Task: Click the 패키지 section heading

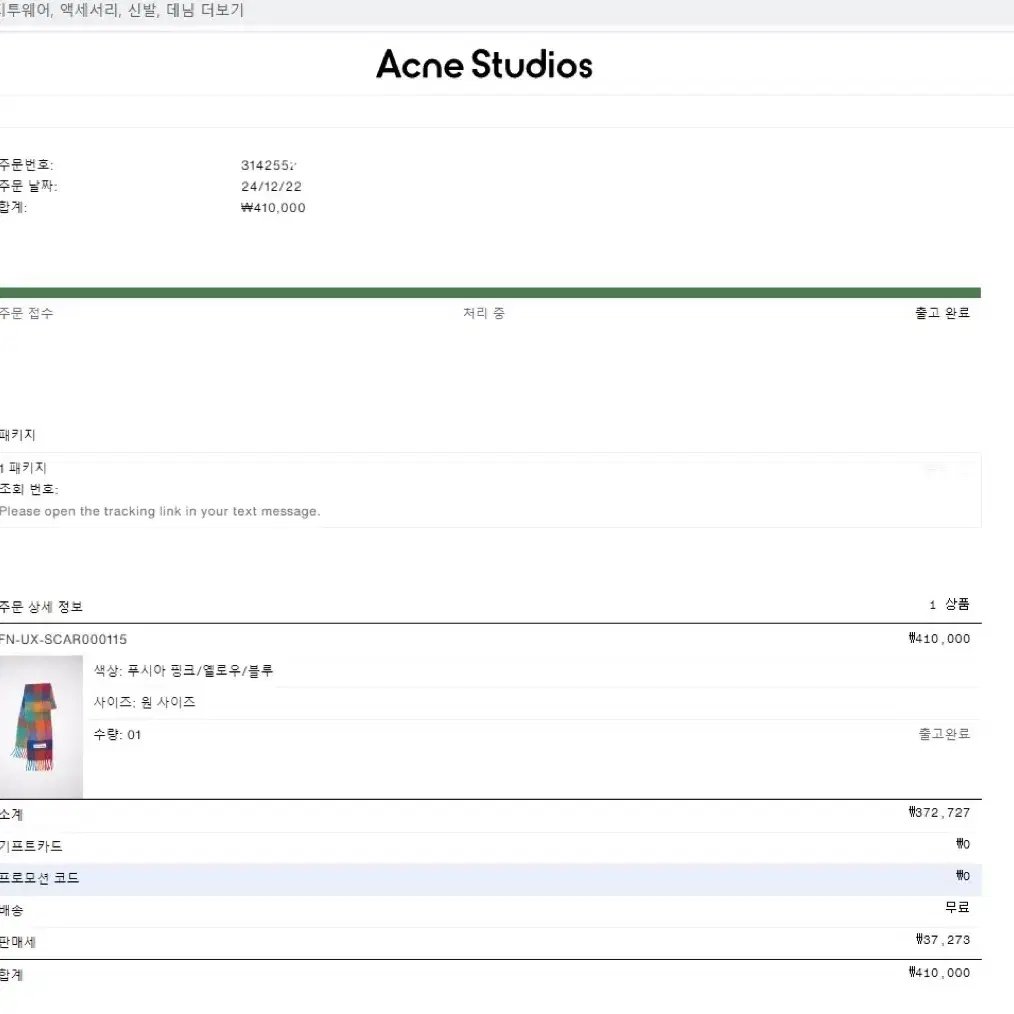Action: click(x=17, y=435)
